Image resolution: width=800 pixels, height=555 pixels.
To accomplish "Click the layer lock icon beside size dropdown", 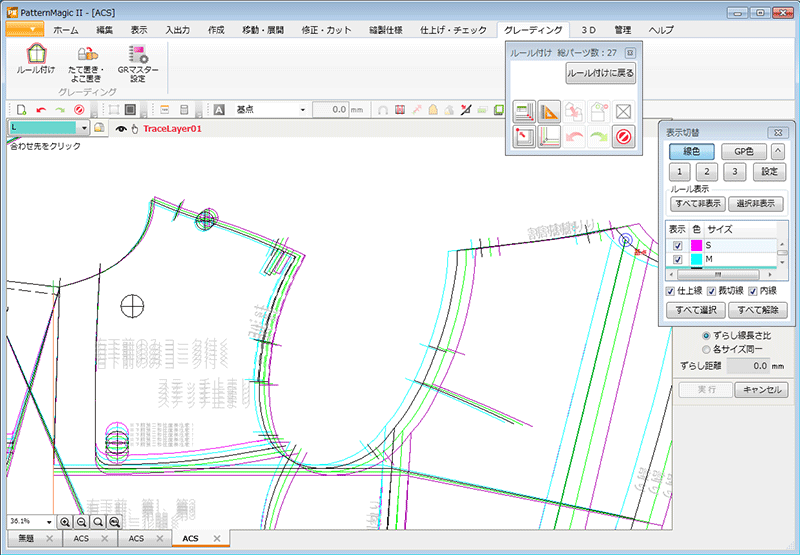I will (99, 128).
